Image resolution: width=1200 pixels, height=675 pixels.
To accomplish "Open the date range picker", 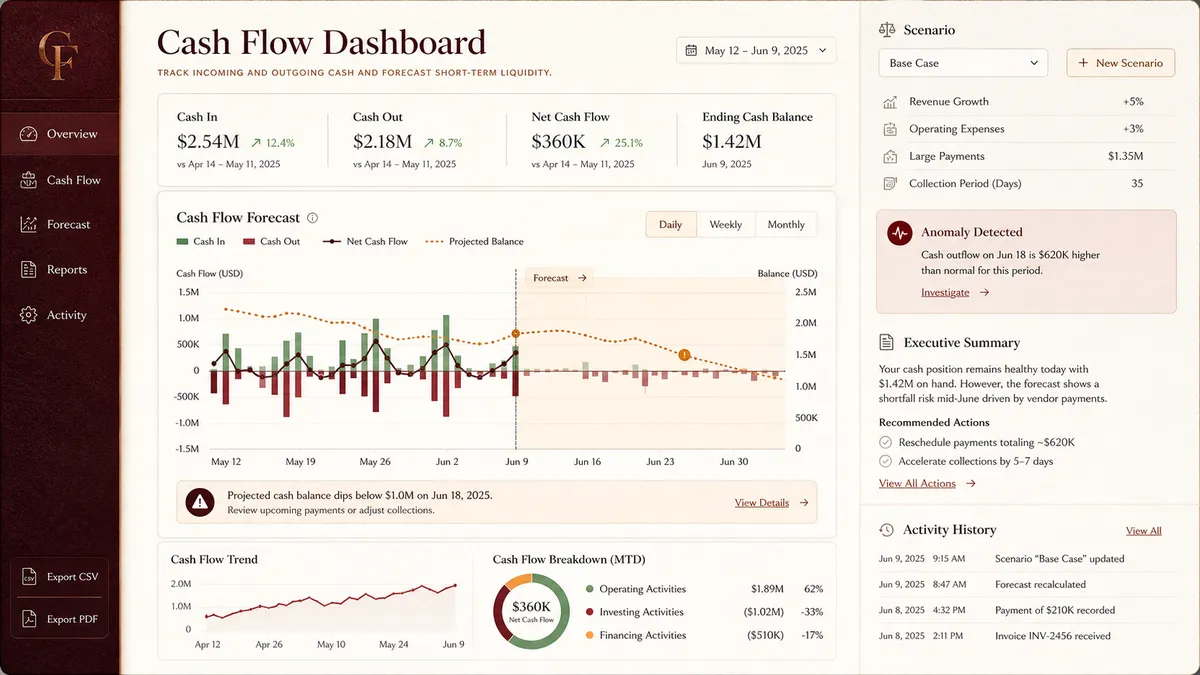I will [x=756, y=50].
